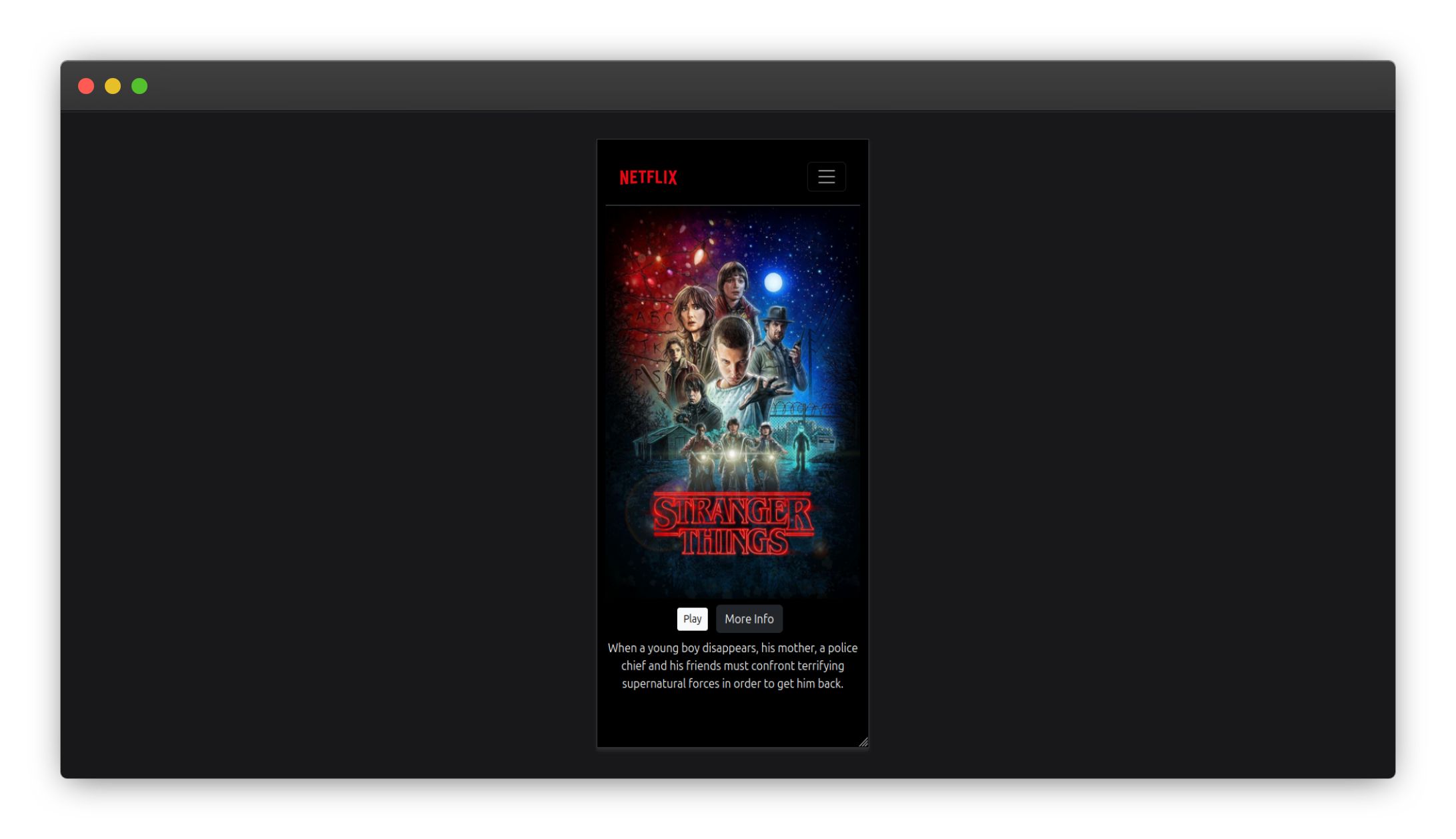Click the middle bicycle headlight in the poster
This screenshot has height=839, width=1456.
pos(732,454)
